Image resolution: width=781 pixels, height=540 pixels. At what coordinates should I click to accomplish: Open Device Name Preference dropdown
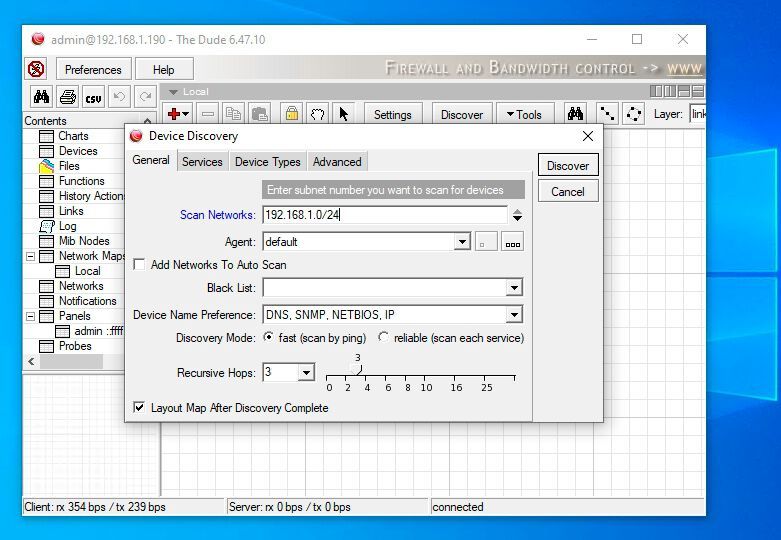click(x=513, y=315)
